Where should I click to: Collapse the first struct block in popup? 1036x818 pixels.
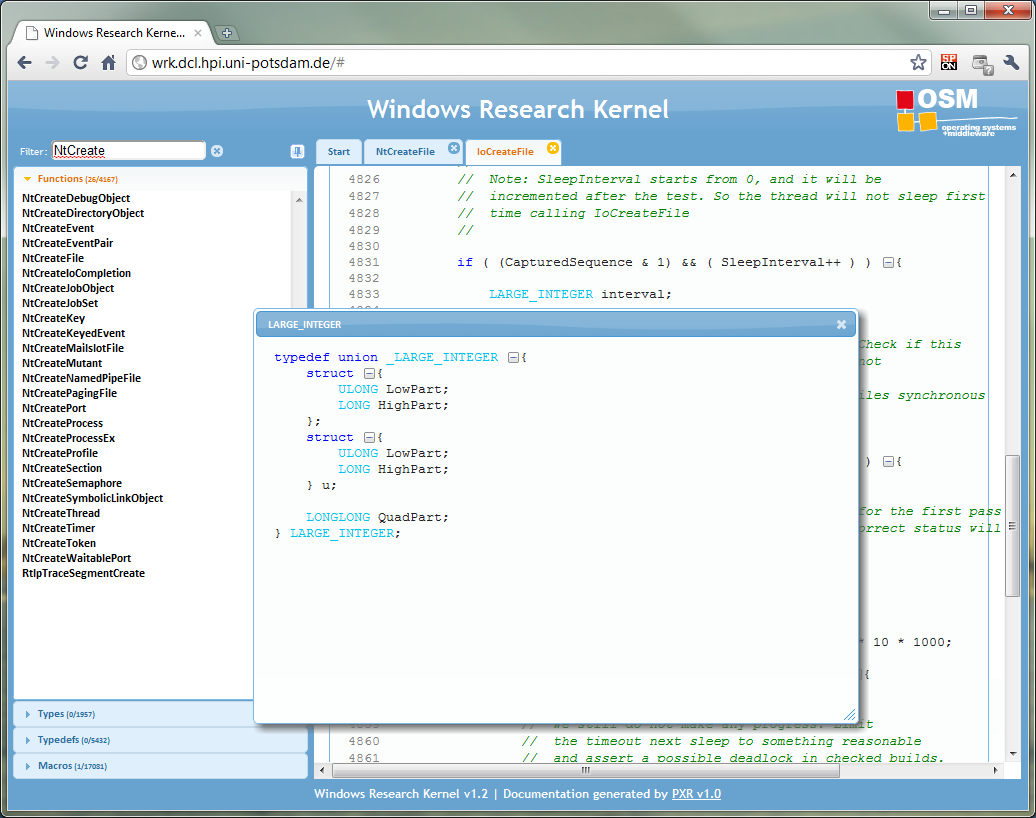[369, 373]
